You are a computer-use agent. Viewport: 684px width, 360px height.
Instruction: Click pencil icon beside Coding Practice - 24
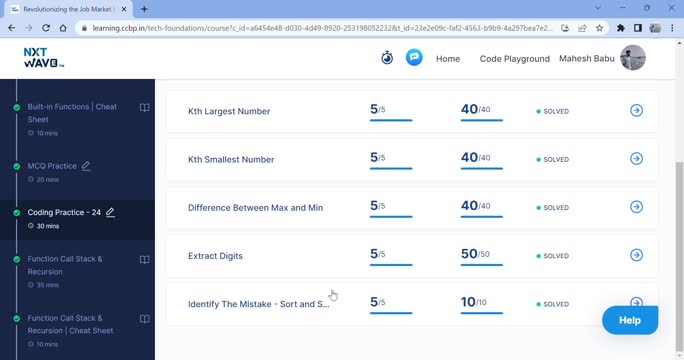pos(110,212)
